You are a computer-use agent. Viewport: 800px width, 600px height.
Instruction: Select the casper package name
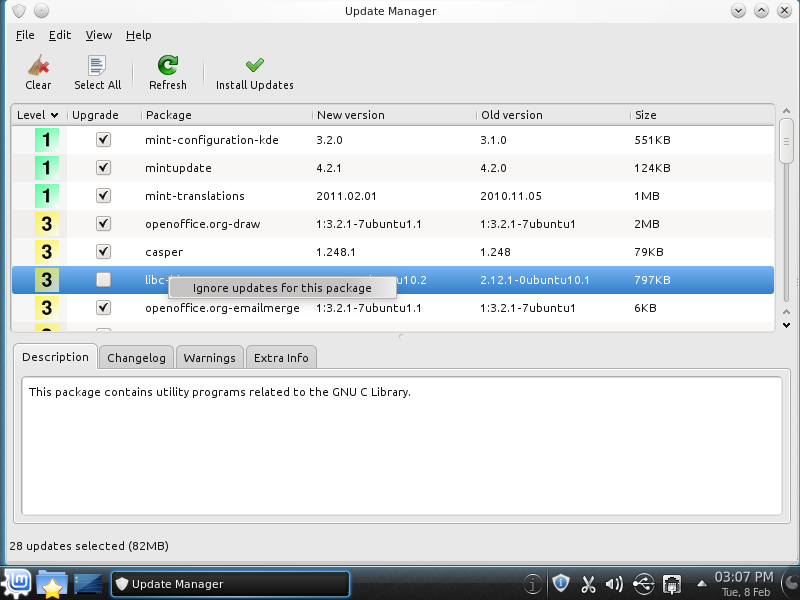pos(164,253)
